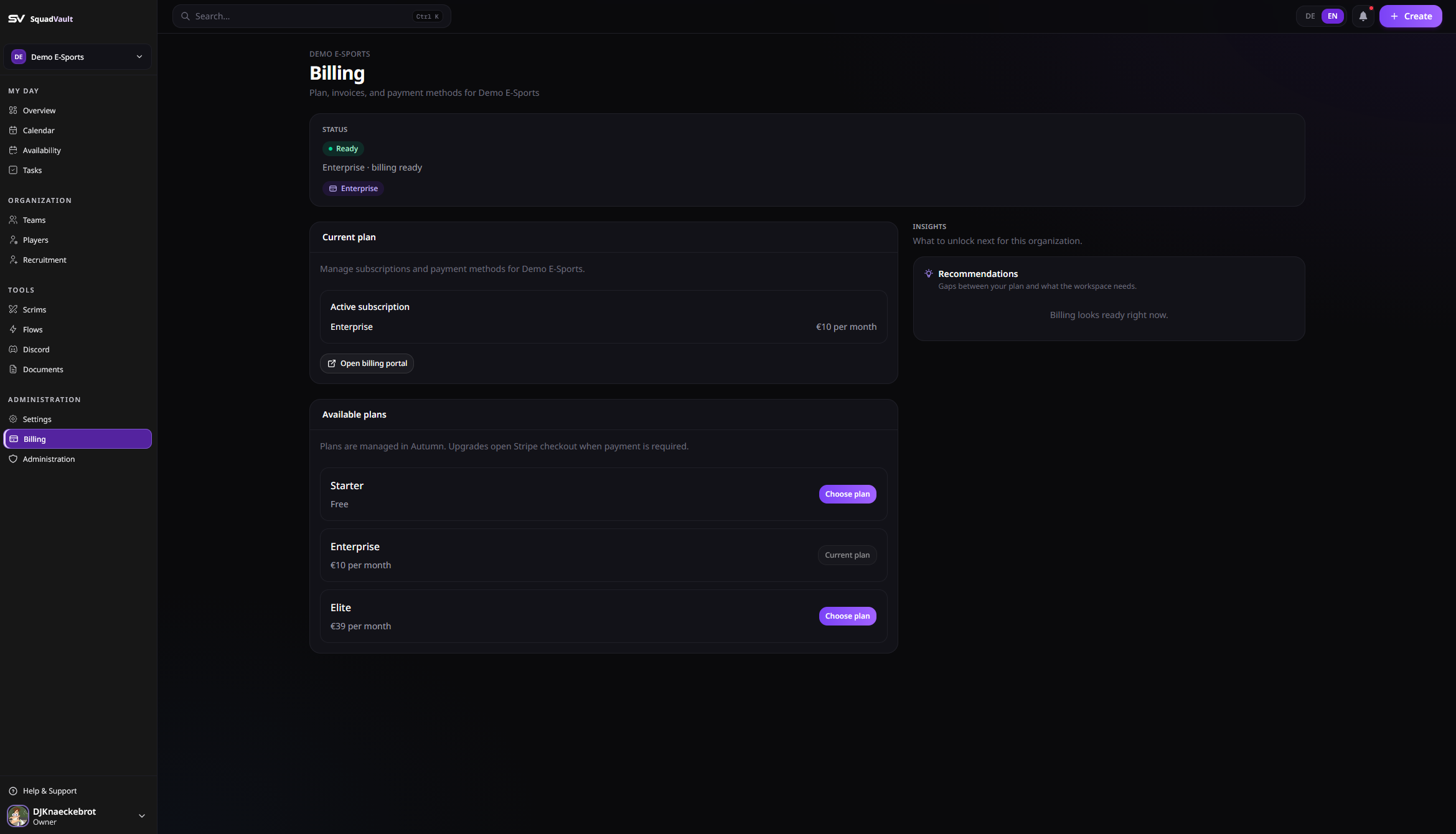Click the Overview grid icon
This screenshot has width=1456, height=834.
click(13, 110)
